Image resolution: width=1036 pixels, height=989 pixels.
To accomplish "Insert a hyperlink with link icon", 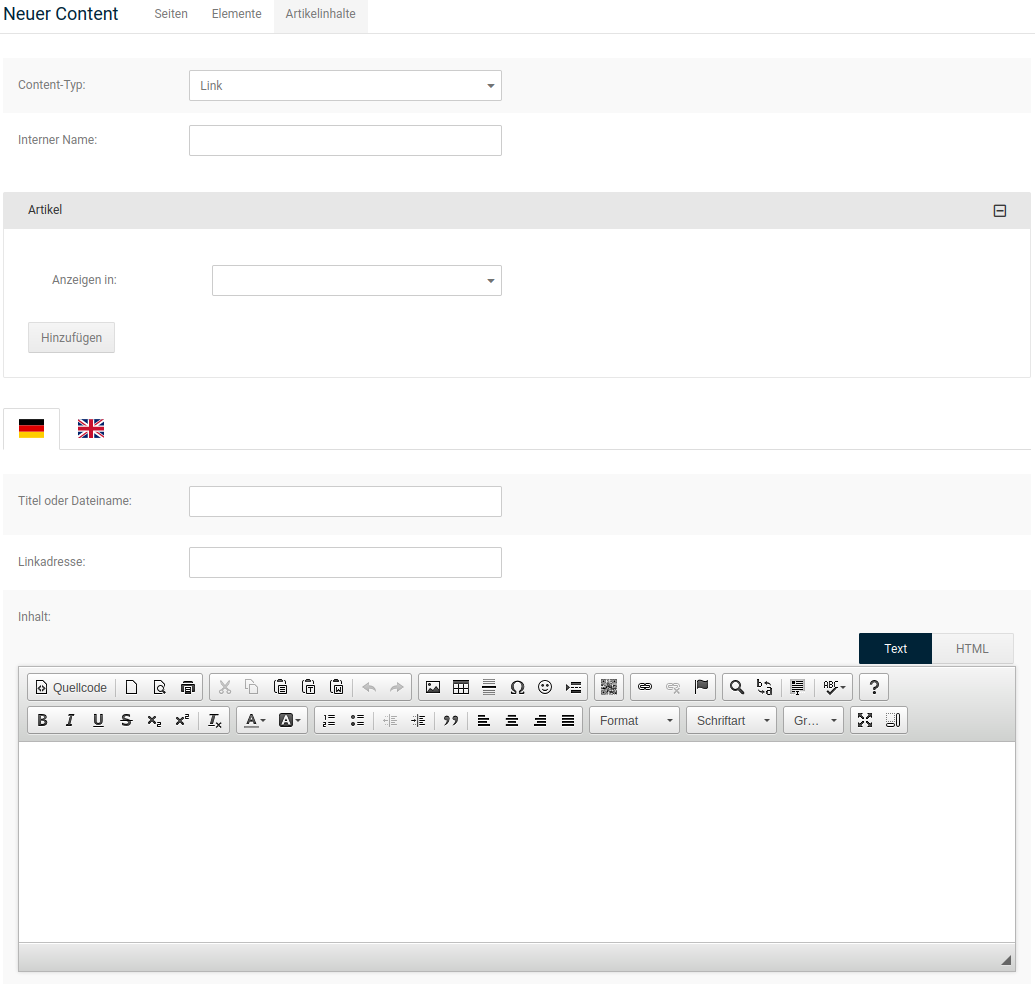I will coord(645,687).
